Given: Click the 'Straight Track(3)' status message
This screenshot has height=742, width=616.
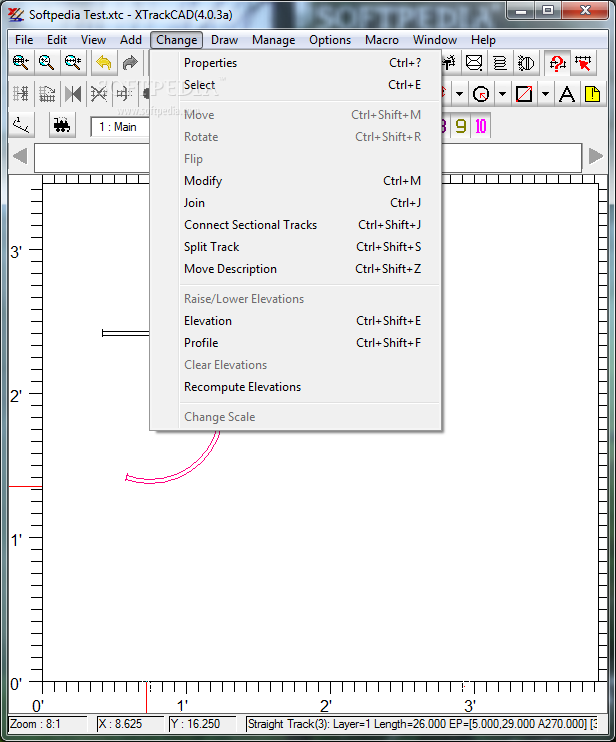Looking at the screenshot, I should (422, 724).
